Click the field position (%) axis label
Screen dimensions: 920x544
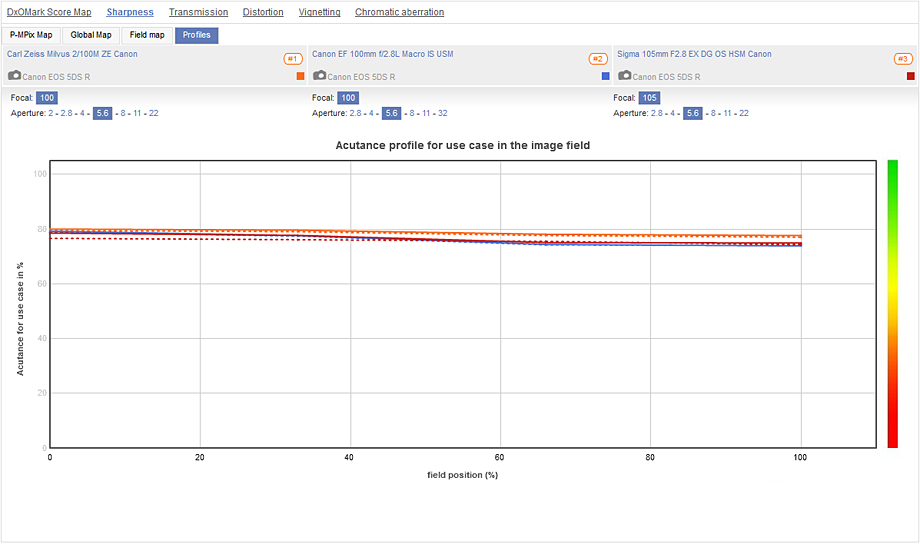(x=462, y=475)
